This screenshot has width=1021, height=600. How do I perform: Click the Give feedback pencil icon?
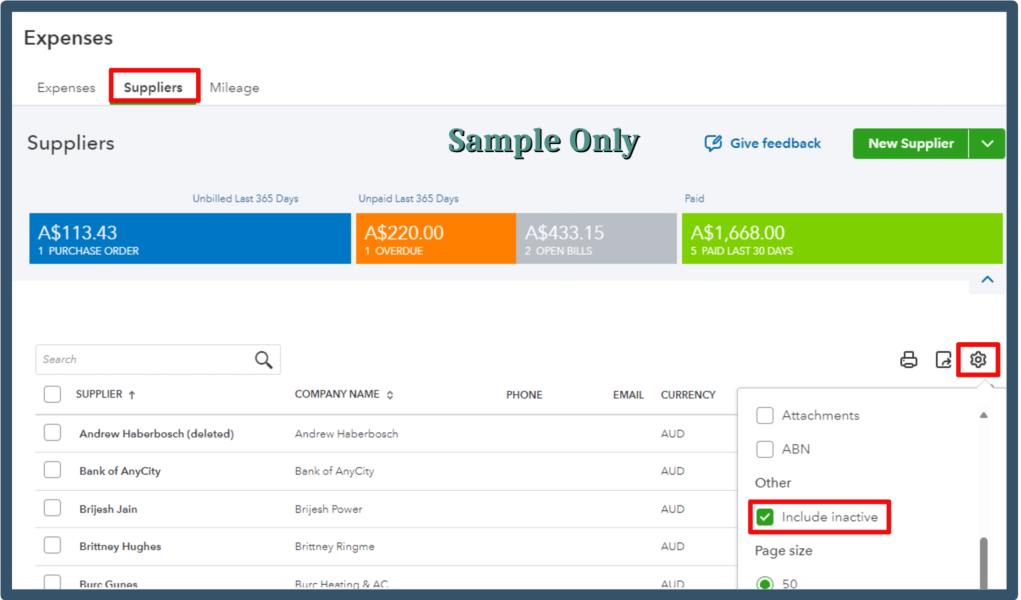pos(712,143)
